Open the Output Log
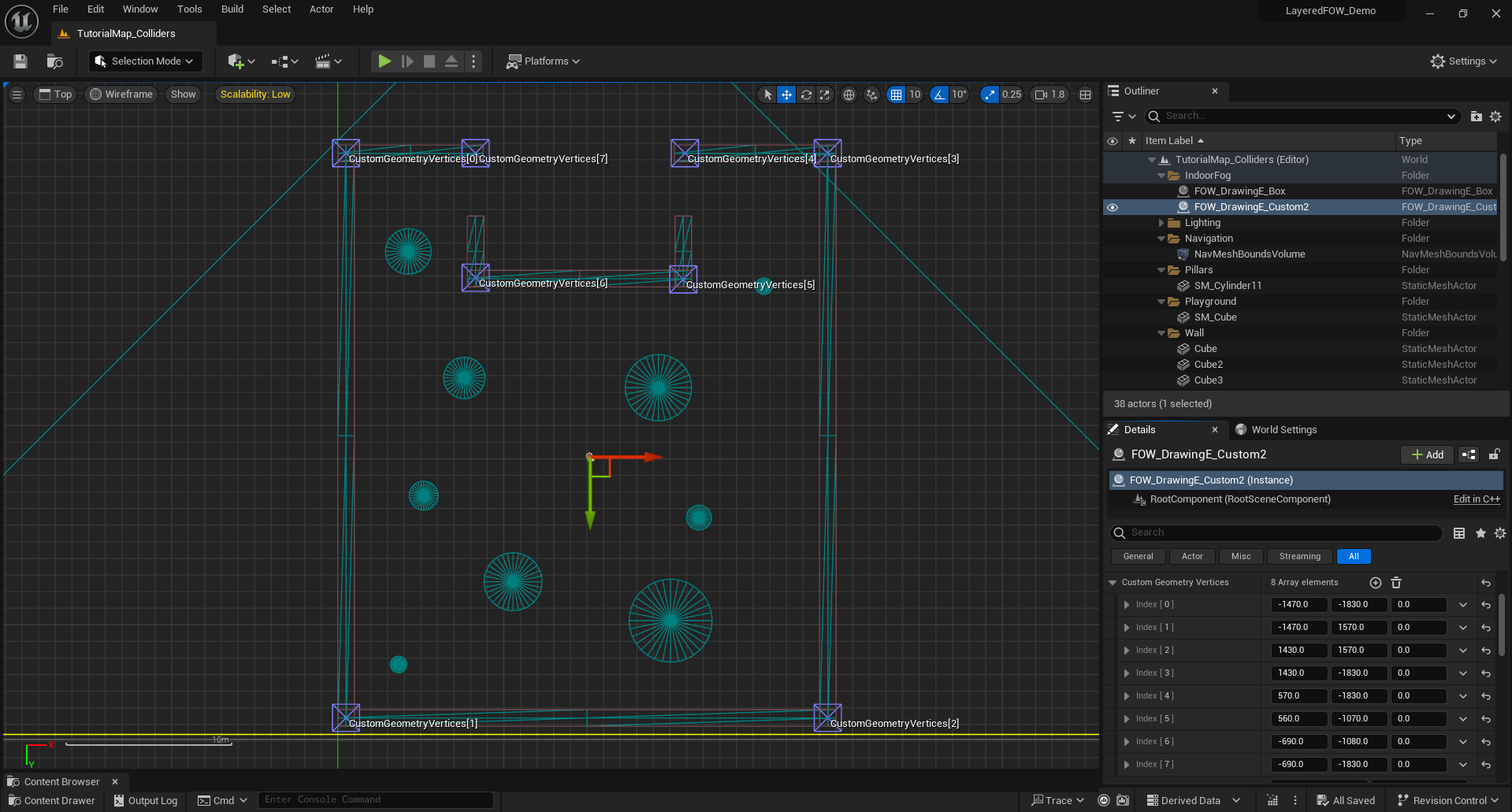Screen dimensions: 1512x812 coord(146,801)
